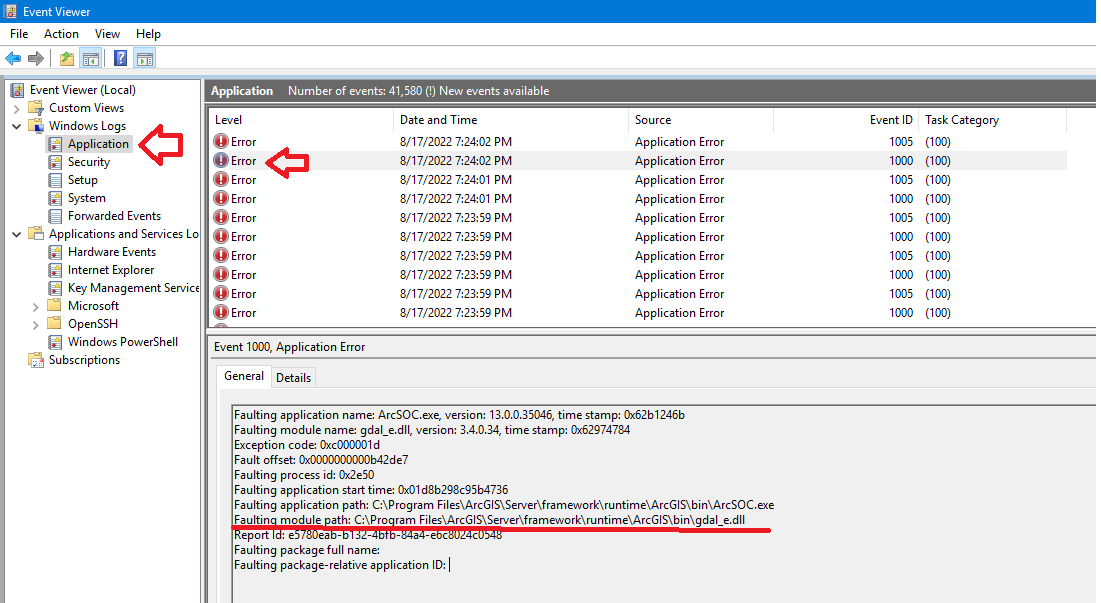
Task: Sort events by the Level column
Action: (228, 119)
